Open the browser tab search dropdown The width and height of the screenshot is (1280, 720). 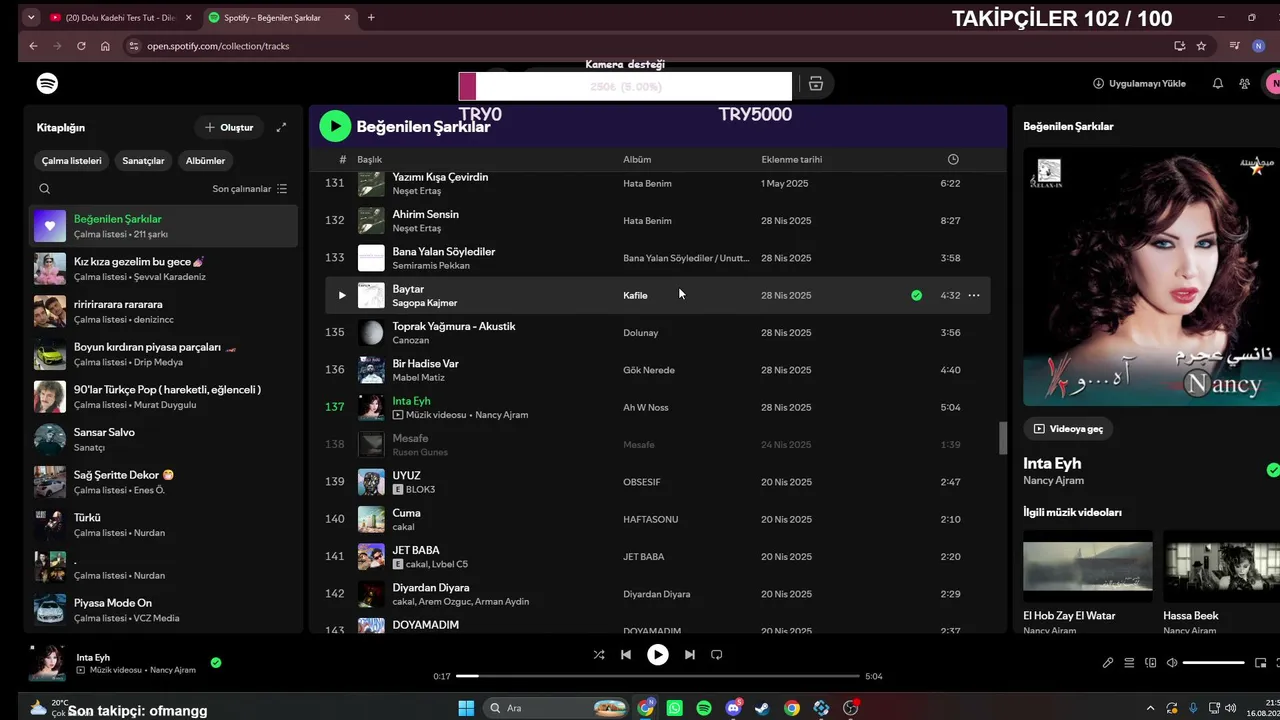[x=31, y=17]
